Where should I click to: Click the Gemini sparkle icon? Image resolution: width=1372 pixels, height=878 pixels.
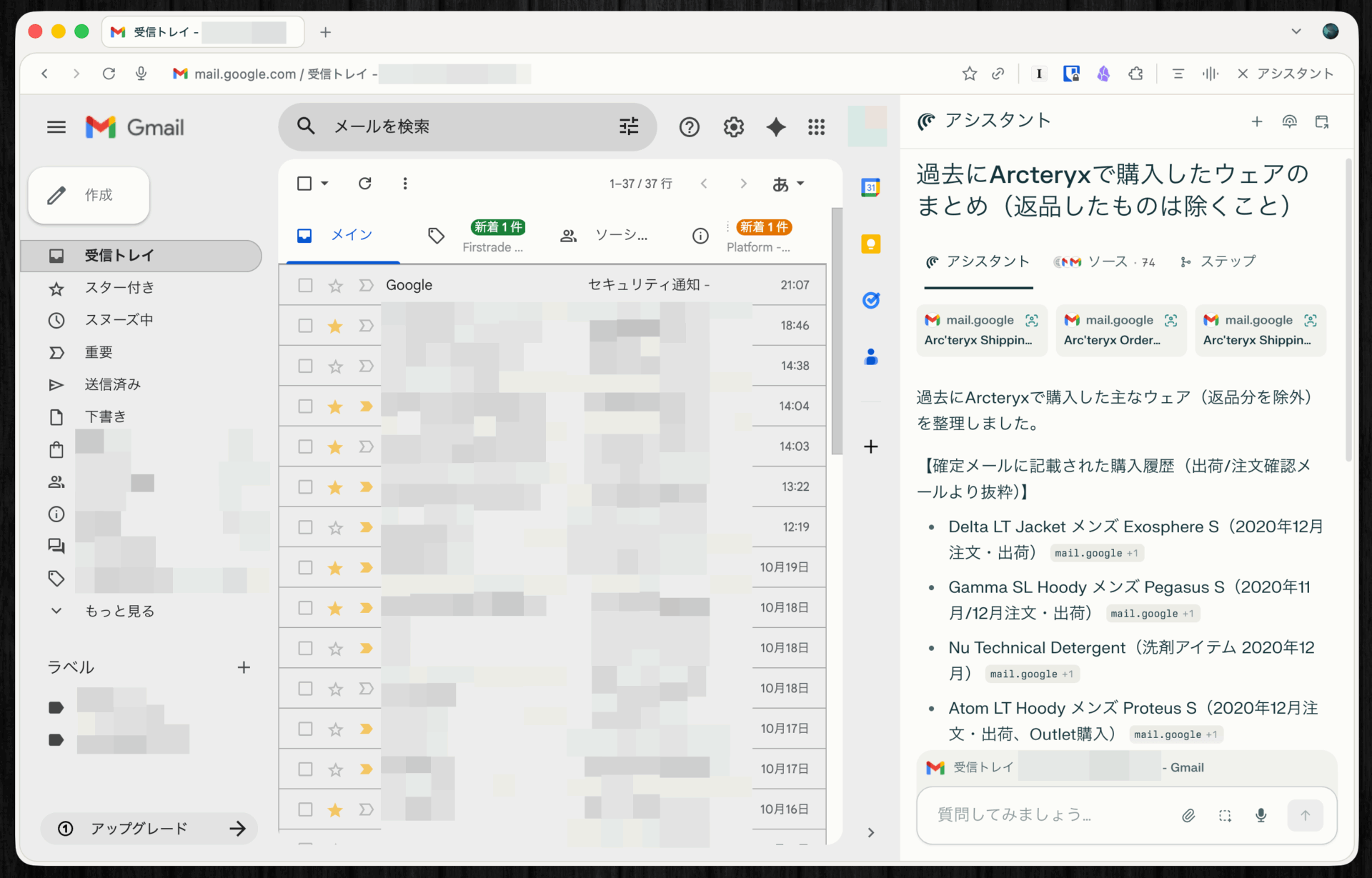click(x=775, y=127)
